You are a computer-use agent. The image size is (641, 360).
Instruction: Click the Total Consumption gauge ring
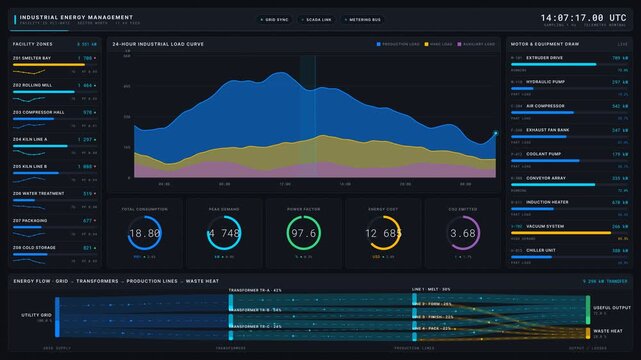pos(144,233)
